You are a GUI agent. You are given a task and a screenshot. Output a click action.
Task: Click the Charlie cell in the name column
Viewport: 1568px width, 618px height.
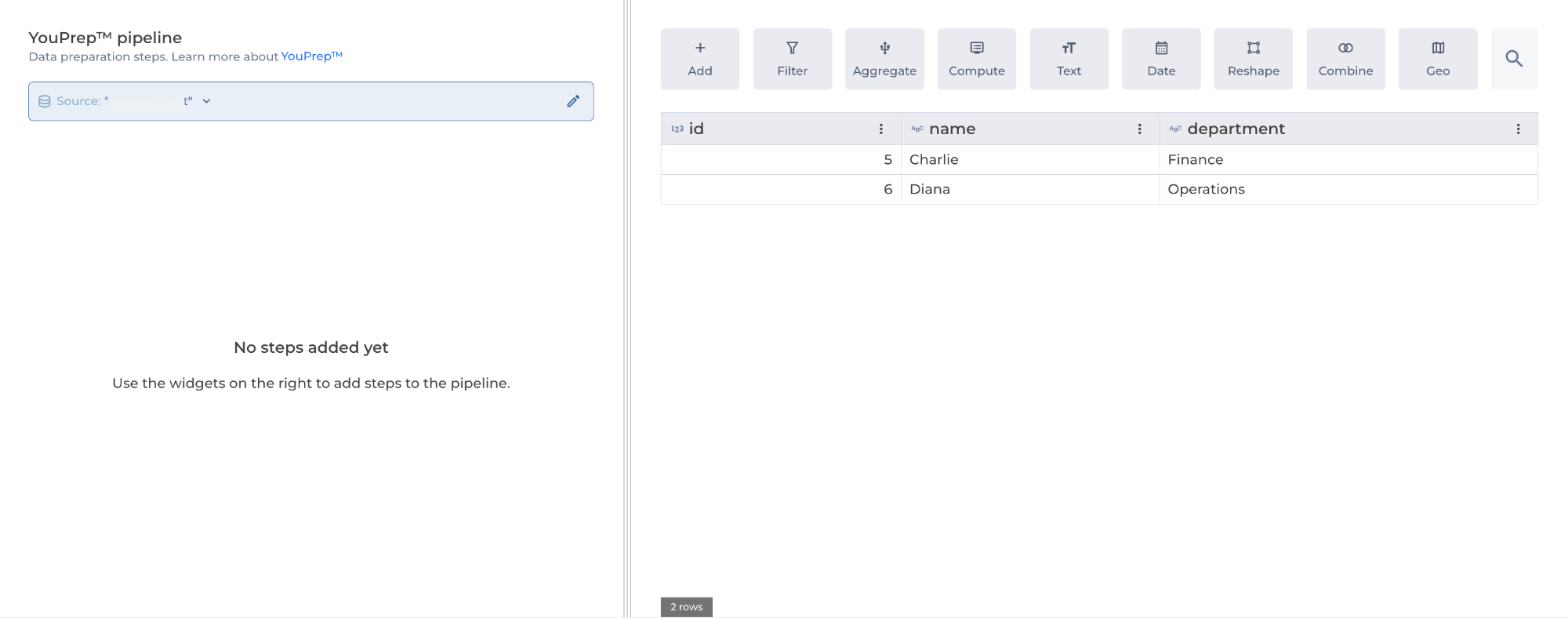(934, 160)
